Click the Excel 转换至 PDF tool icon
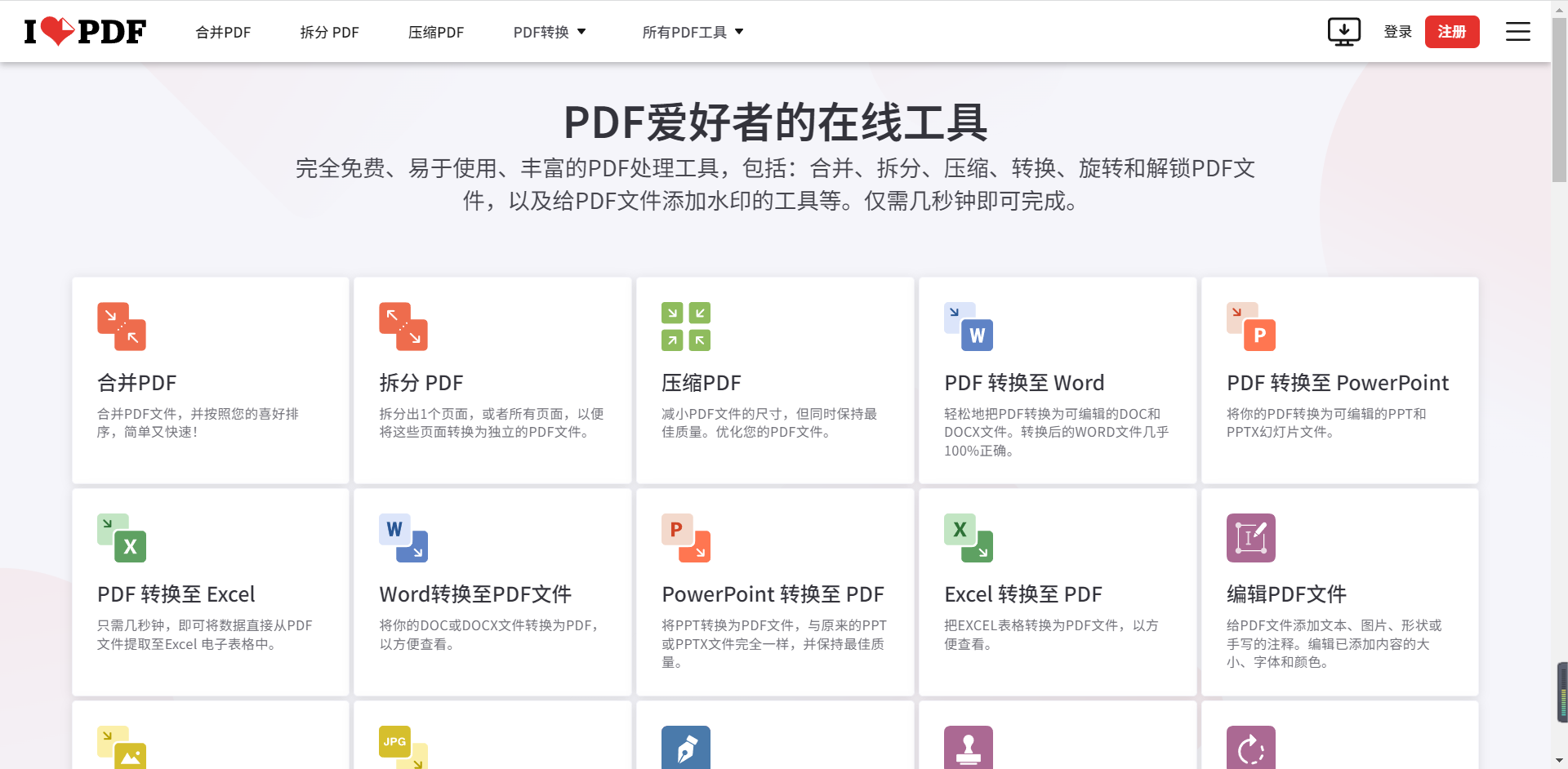Screen dimensions: 1568x769 click(x=969, y=538)
